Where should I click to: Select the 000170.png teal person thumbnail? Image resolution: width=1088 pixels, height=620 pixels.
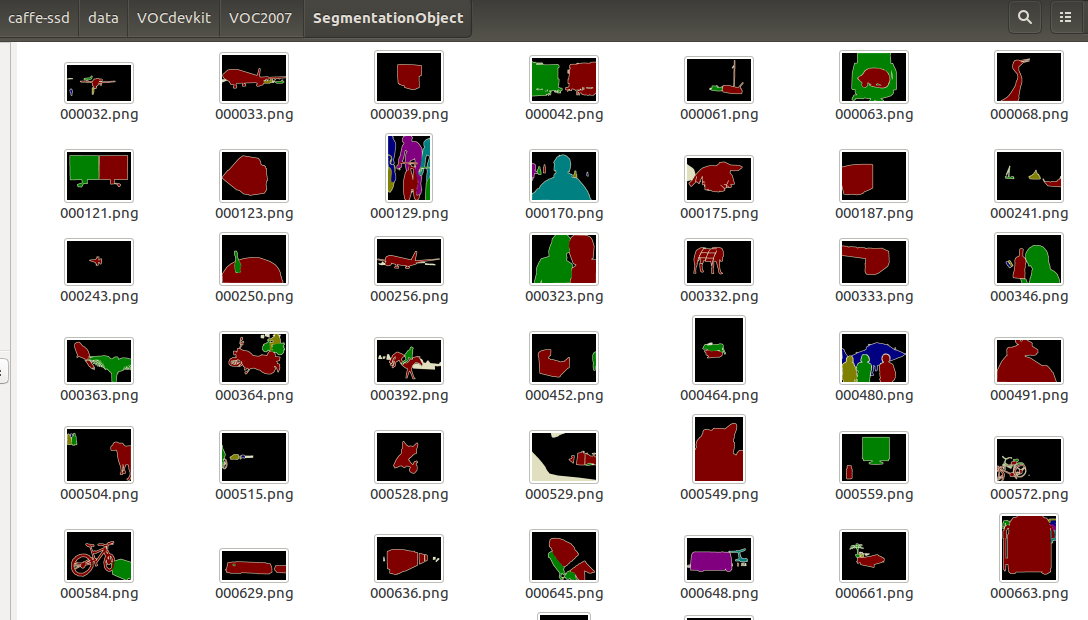563,176
